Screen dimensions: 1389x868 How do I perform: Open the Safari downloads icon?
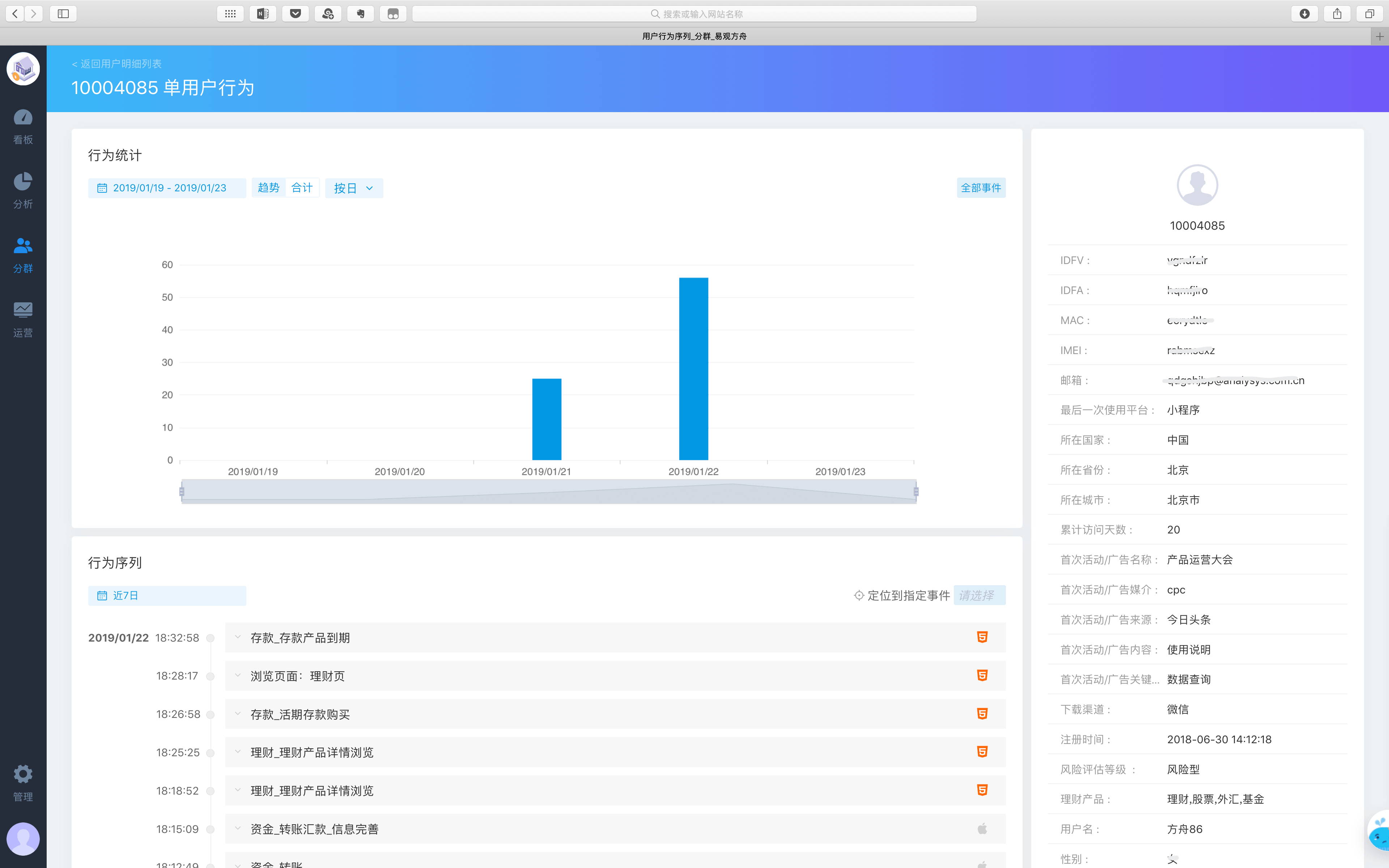(1305, 14)
